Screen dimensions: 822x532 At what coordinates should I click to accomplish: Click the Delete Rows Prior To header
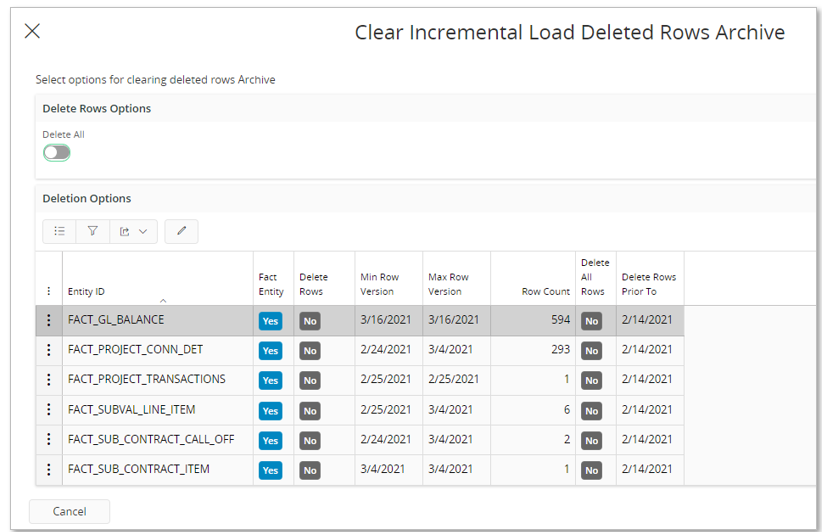(648, 284)
